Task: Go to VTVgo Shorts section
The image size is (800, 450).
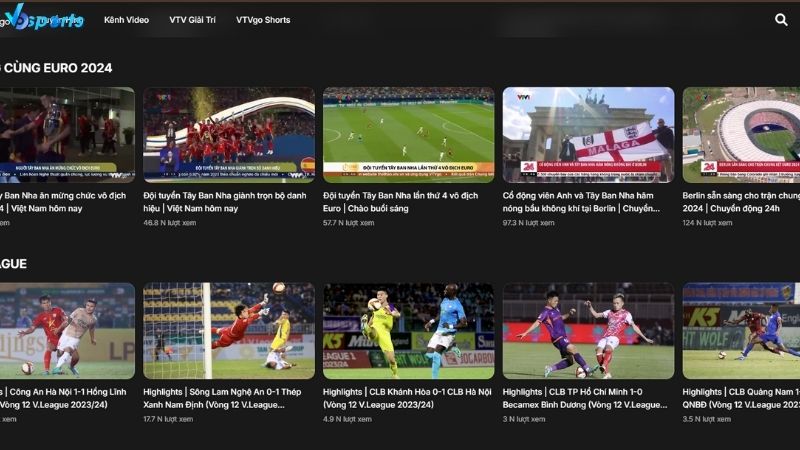Action: [x=263, y=20]
